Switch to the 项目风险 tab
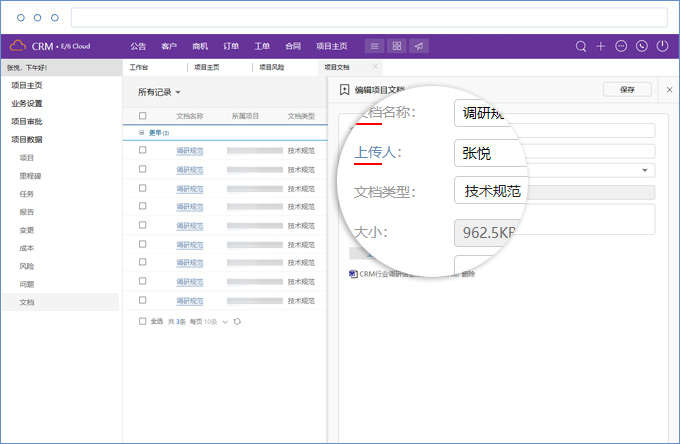 (271, 67)
